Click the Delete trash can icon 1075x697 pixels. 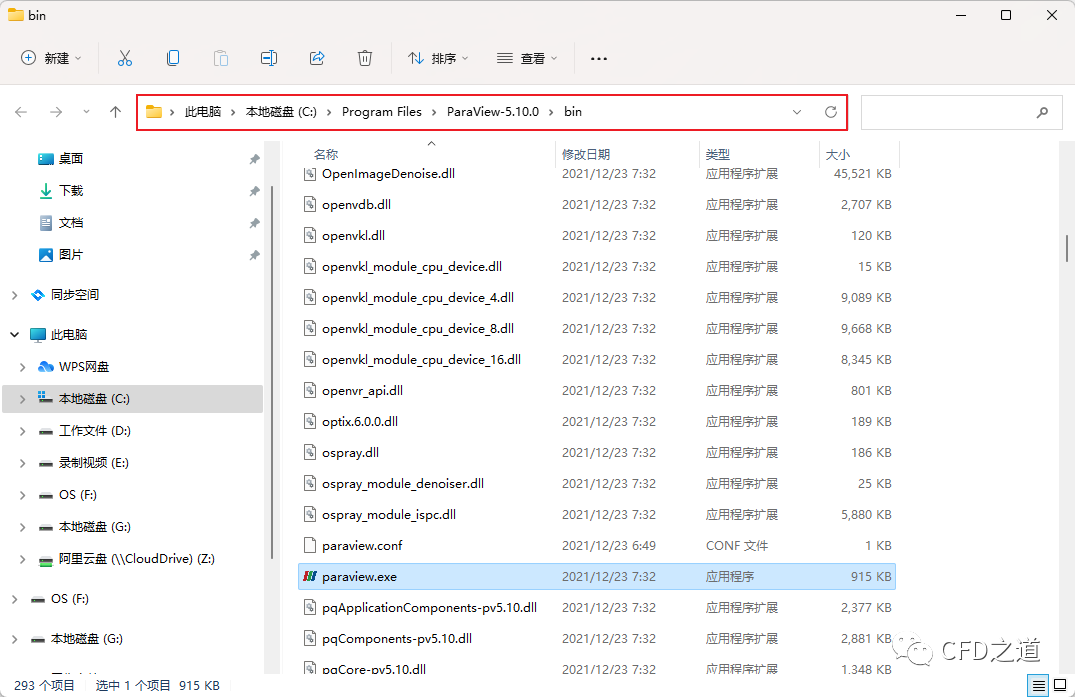pyautogui.click(x=365, y=58)
